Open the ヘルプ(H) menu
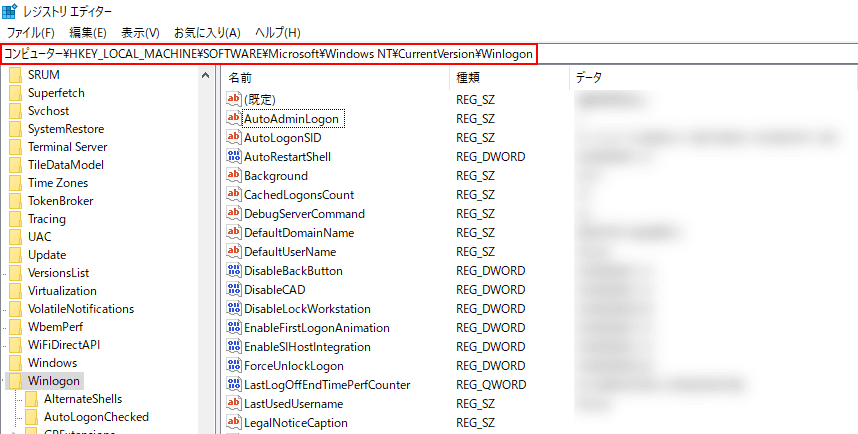Screen dimensions: 858x434 [278, 33]
